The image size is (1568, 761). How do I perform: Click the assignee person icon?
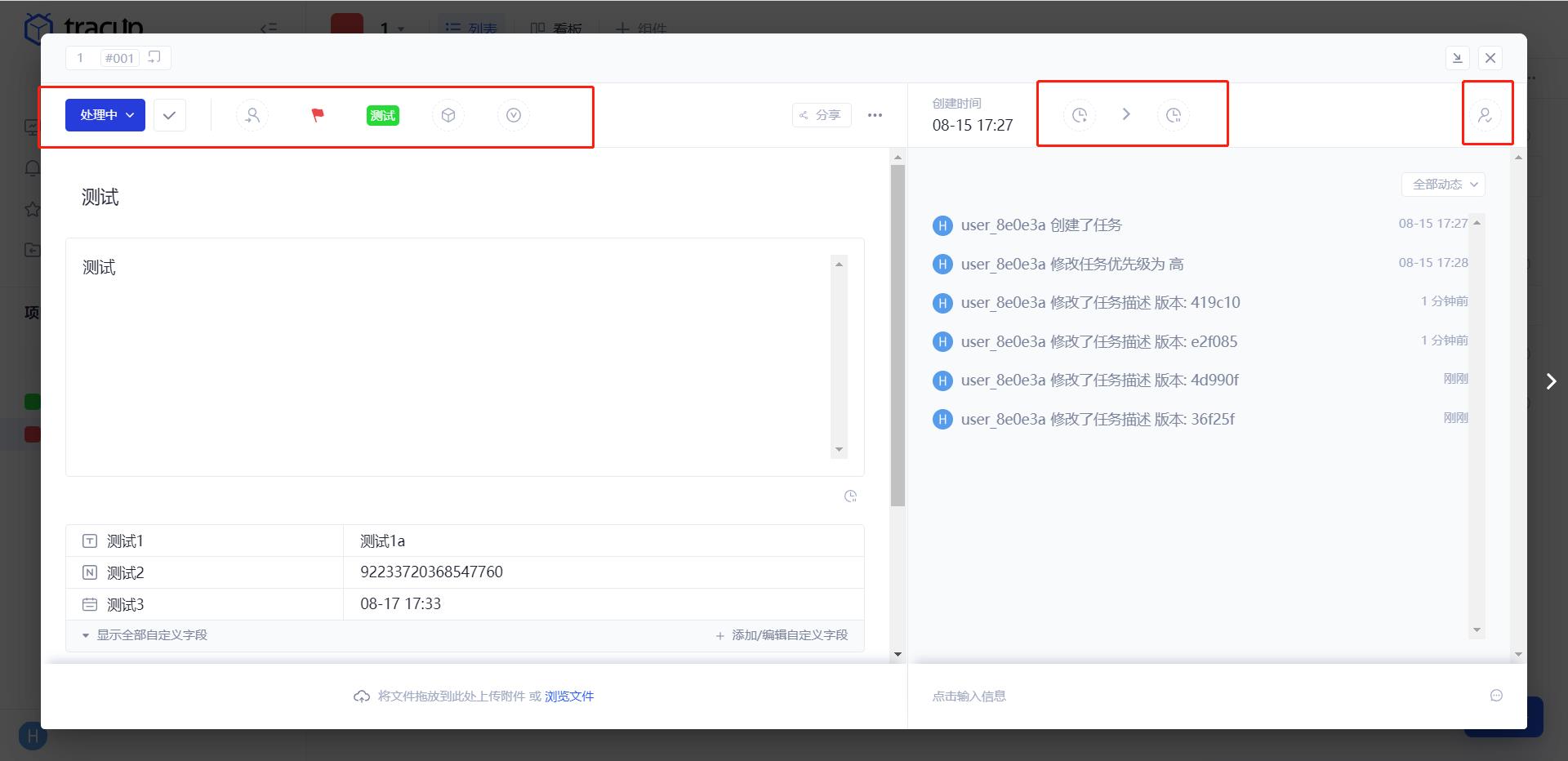[252, 115]
